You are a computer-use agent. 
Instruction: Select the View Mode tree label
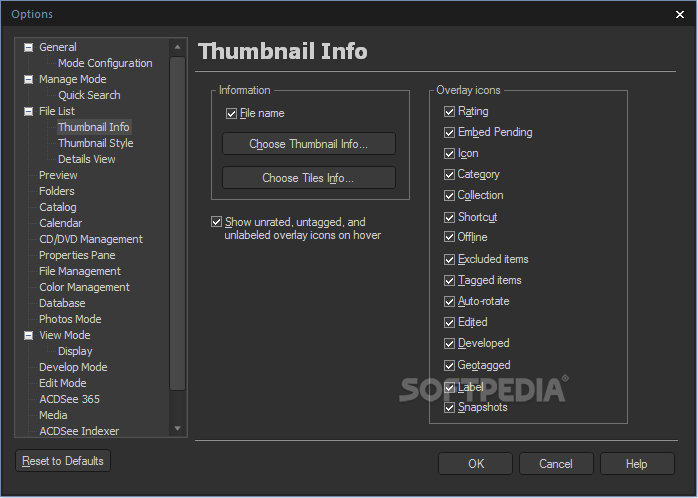pos(65,335)
